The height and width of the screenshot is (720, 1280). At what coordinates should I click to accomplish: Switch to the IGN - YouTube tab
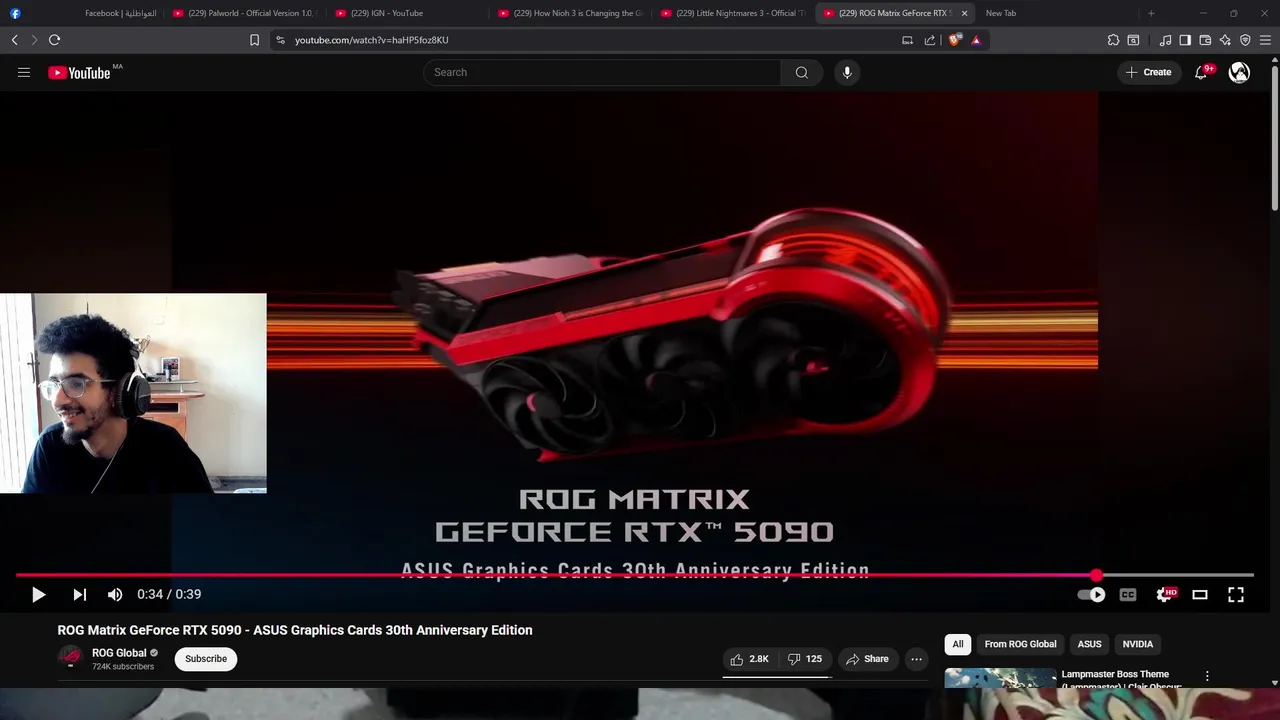pyautogui.click(x=408, y=13)
